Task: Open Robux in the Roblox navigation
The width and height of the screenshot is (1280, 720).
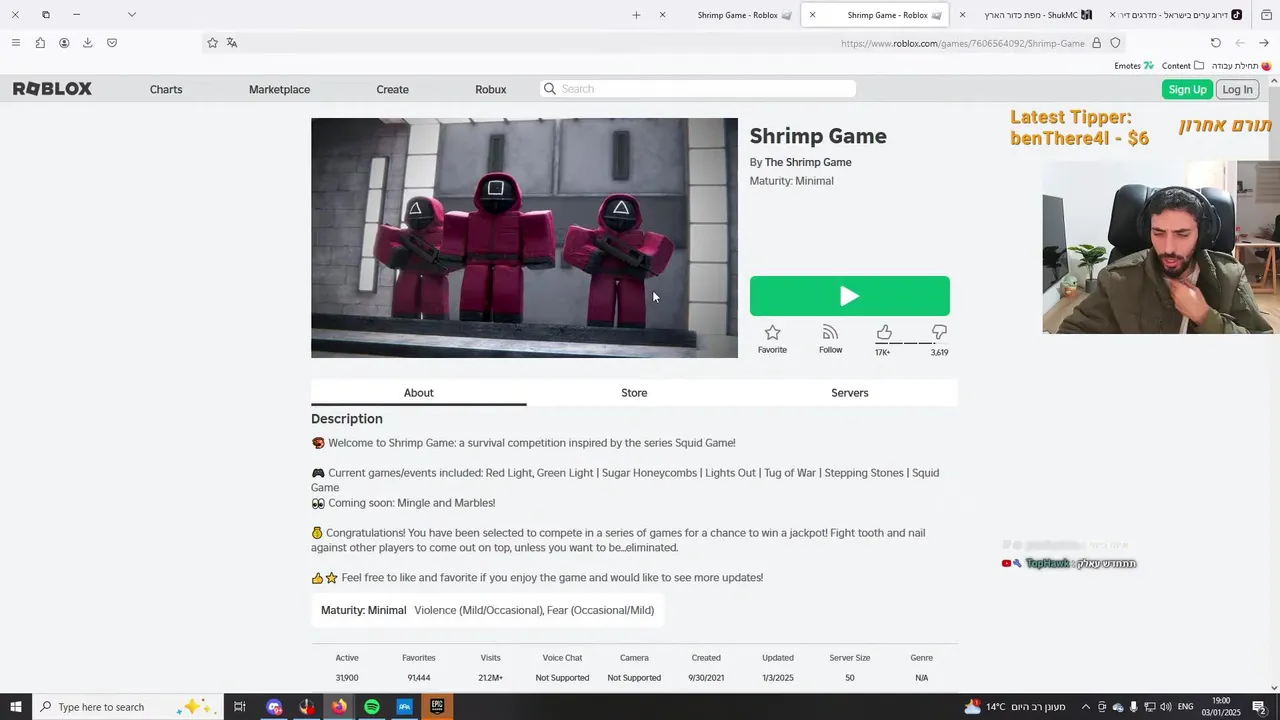Action: pyautogui.click(x=490, y=89)
